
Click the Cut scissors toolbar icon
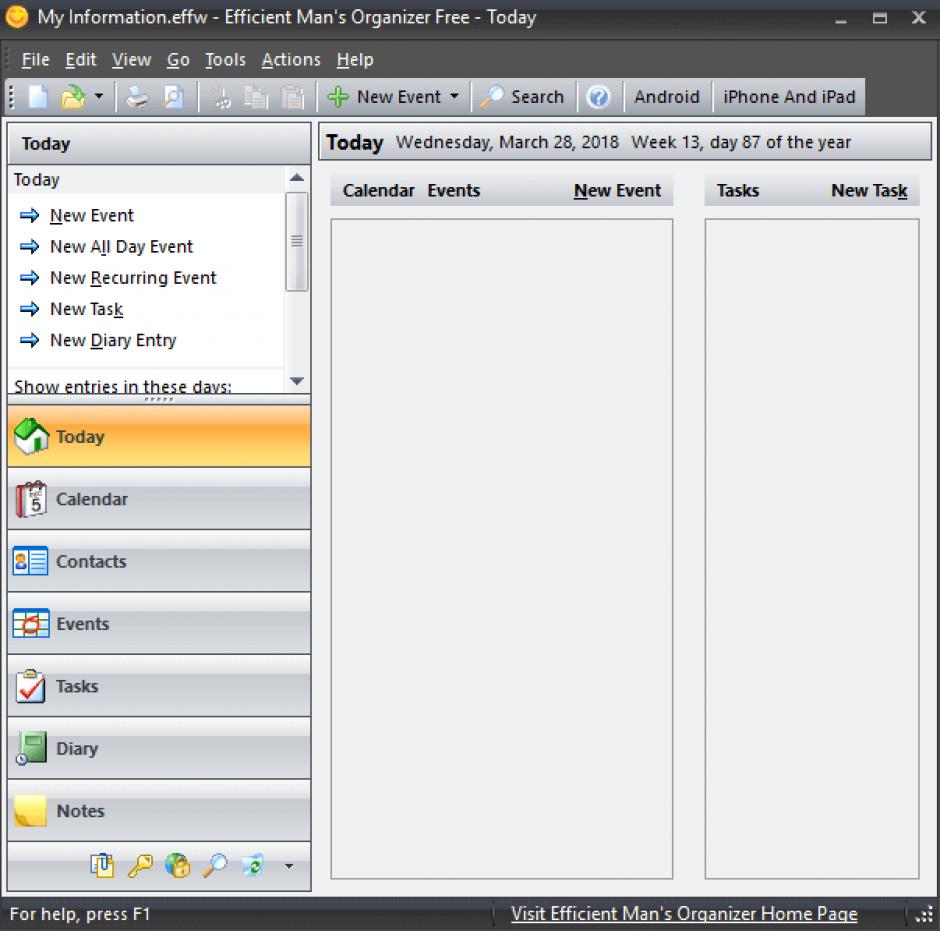coord(221,97)
